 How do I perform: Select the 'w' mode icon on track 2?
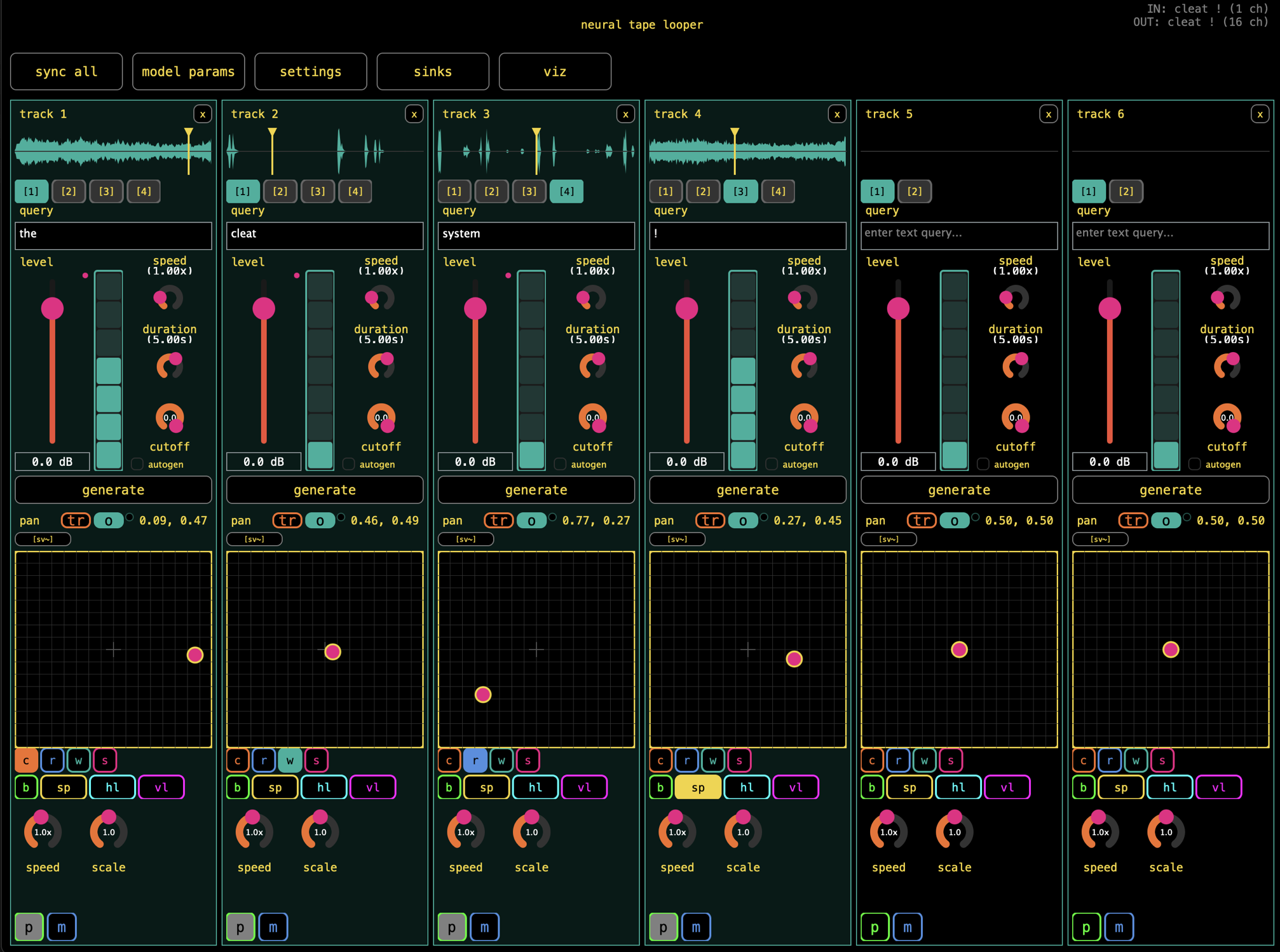coord(290,760)
